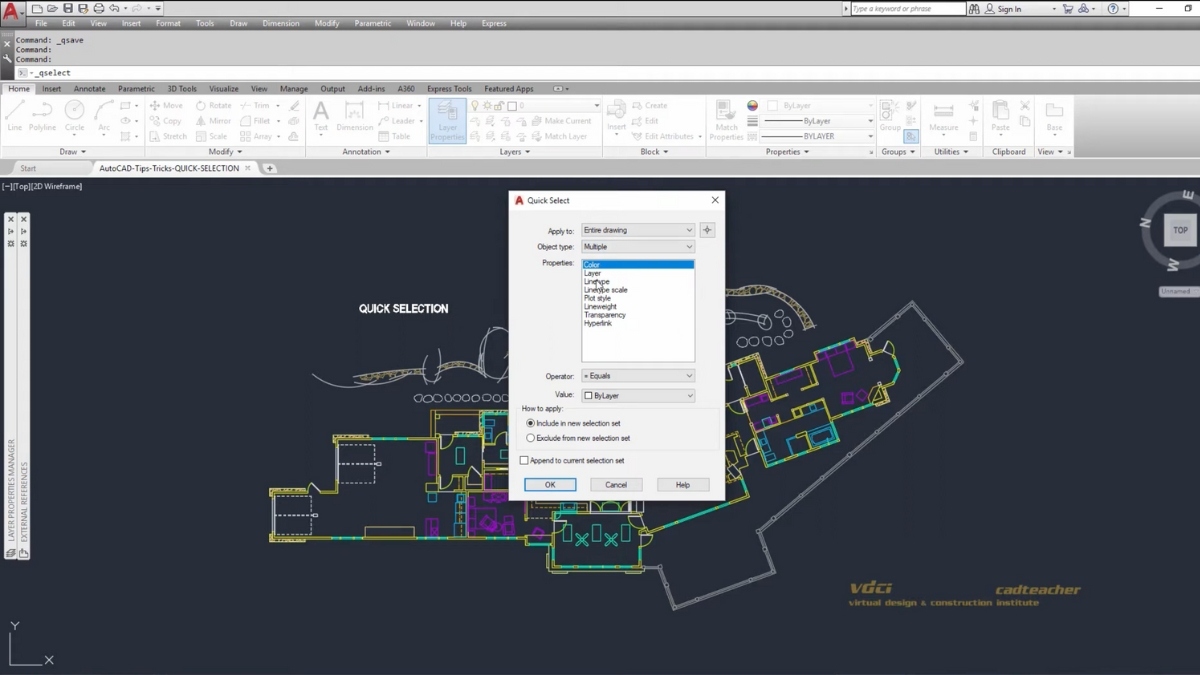Open the Layer Properties manager

447,120
